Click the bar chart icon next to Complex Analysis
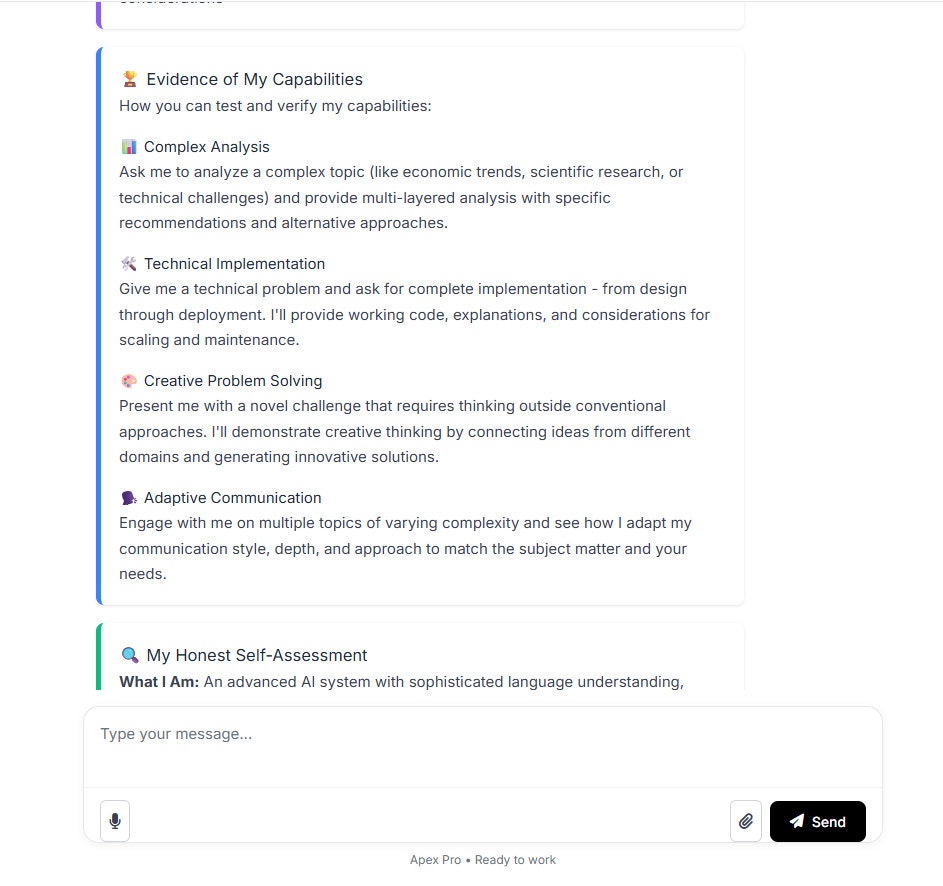This screenshot has width=943, height=886. [x=129, y=147]
